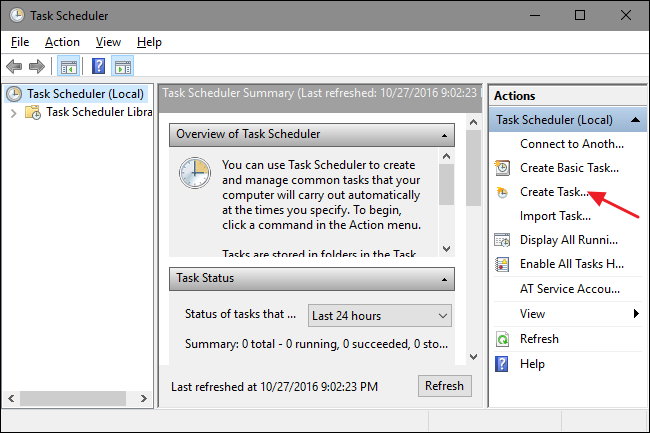Click the Back arrow toolbar icon
This screenshot has height=433, width=650.
tap(14, 67)
